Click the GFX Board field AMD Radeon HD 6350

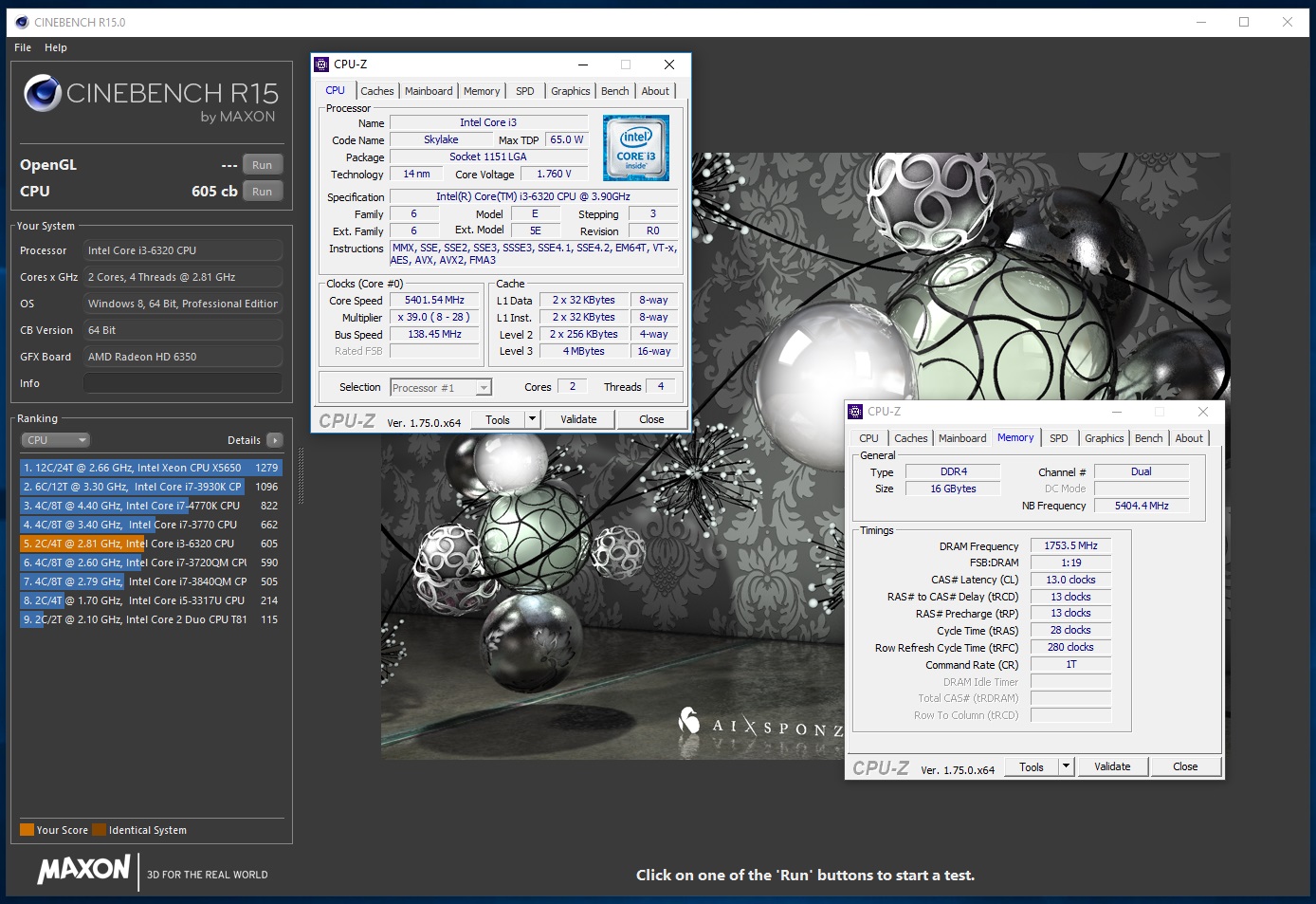(183, 357)
